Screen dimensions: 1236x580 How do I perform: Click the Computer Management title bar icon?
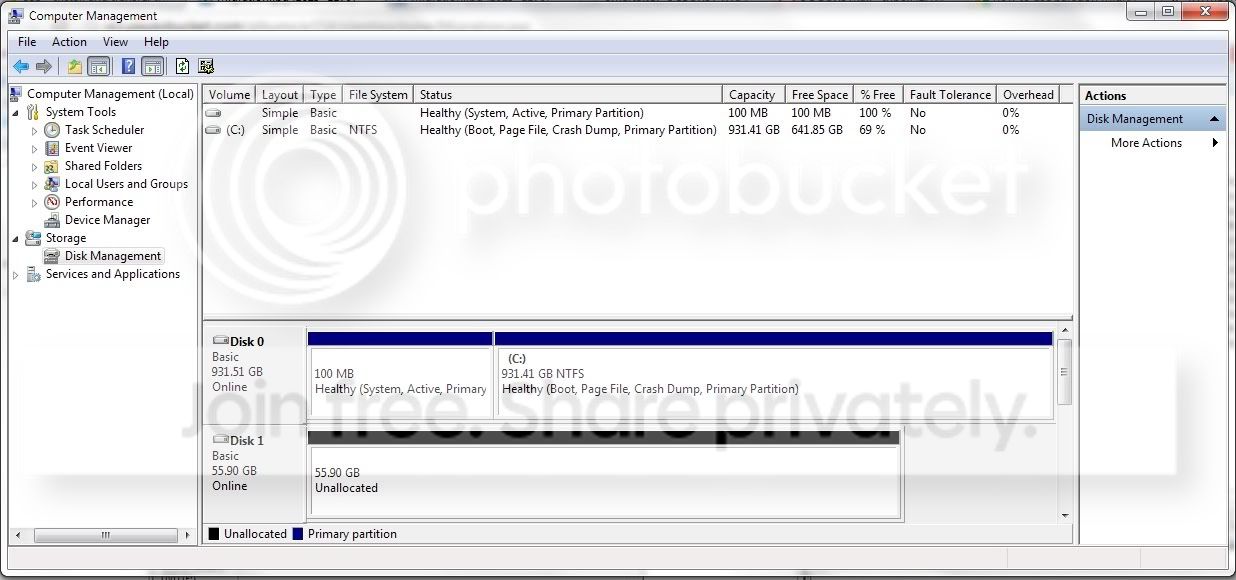point(17,16)
